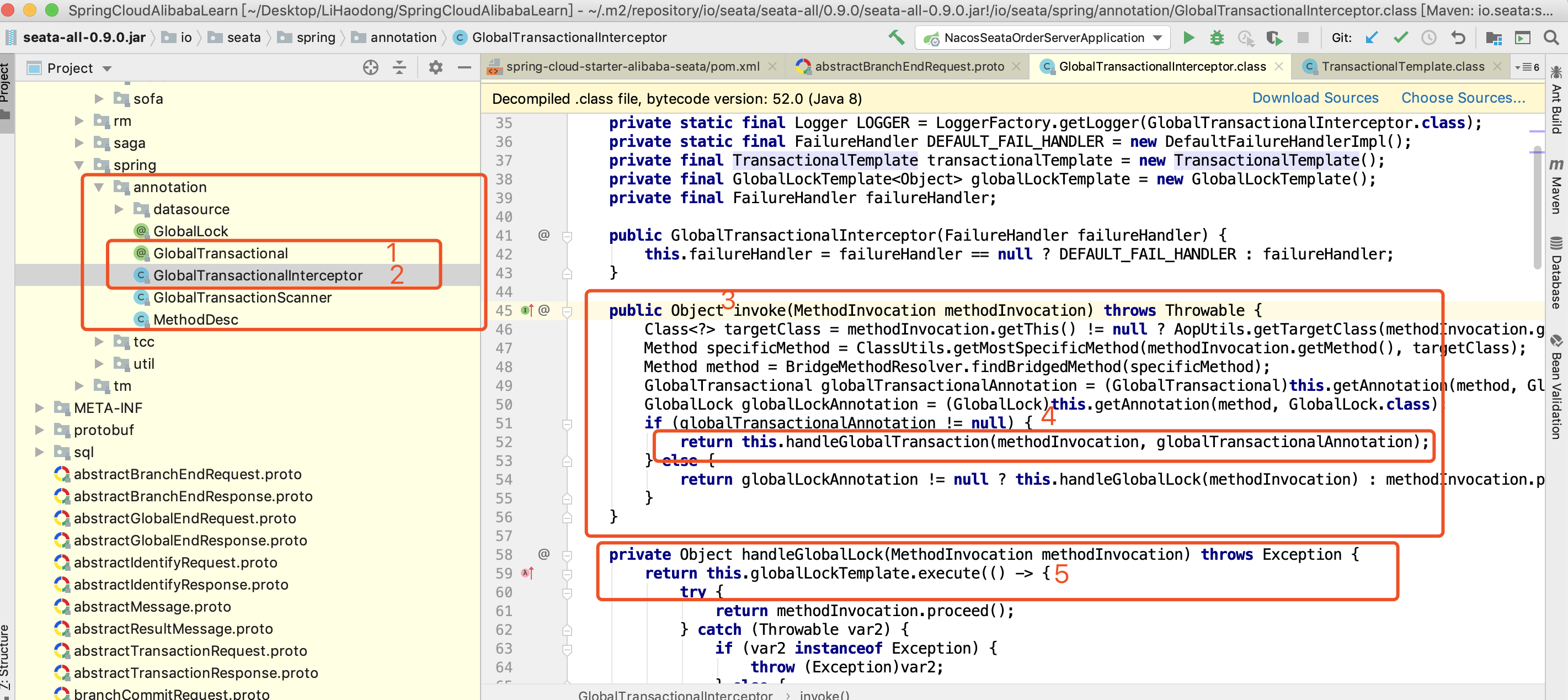Click the Git update project arrow
The height and width of the screenshot is (700, 1568).
click(1372, 38)
